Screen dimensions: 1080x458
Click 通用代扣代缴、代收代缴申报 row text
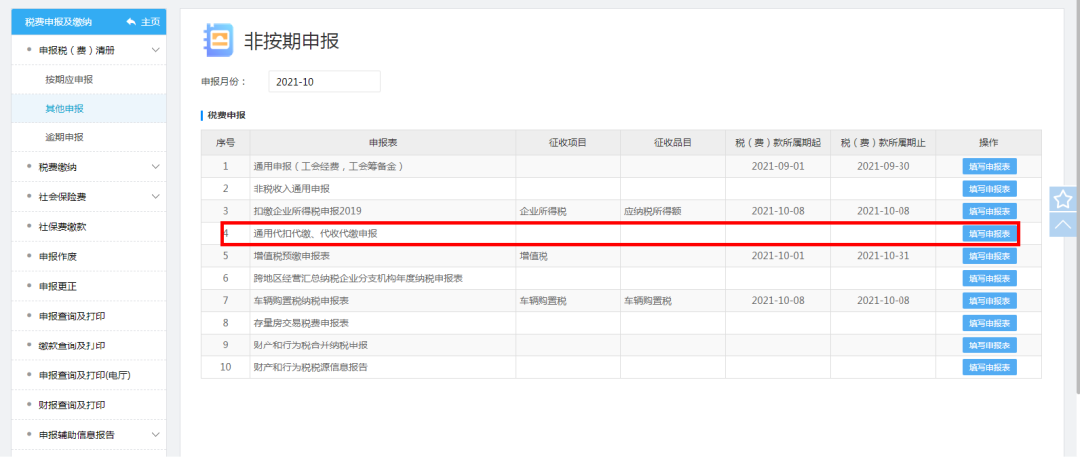tap(315, 233)
